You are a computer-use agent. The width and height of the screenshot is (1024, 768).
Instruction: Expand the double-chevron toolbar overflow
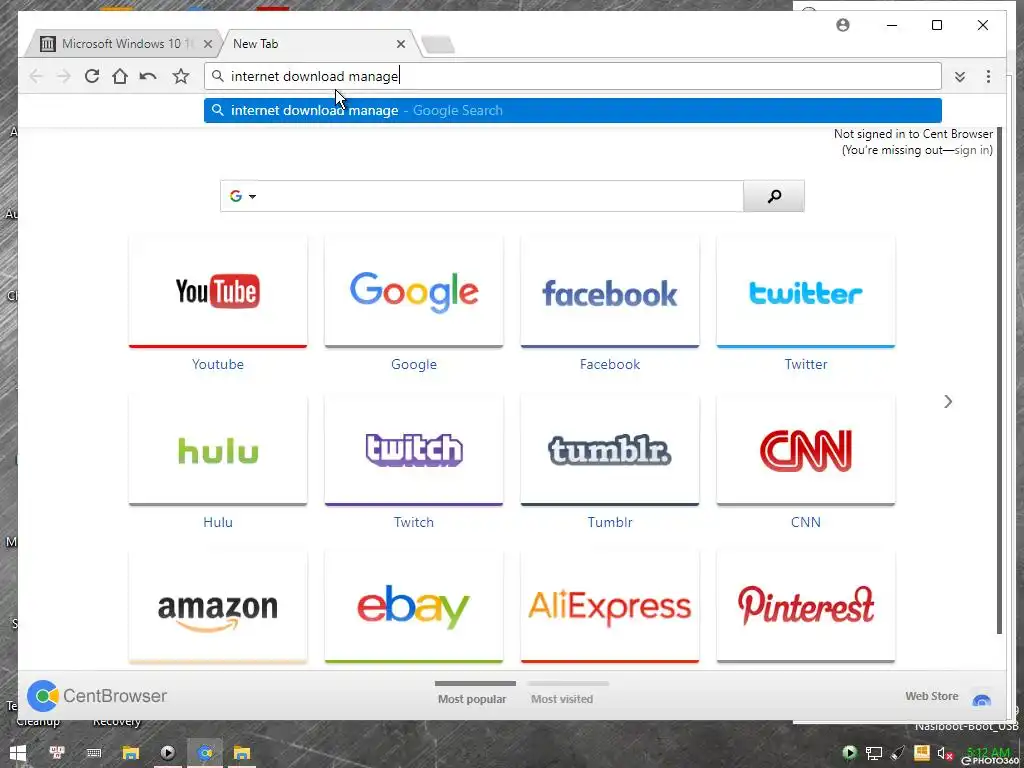959,77
